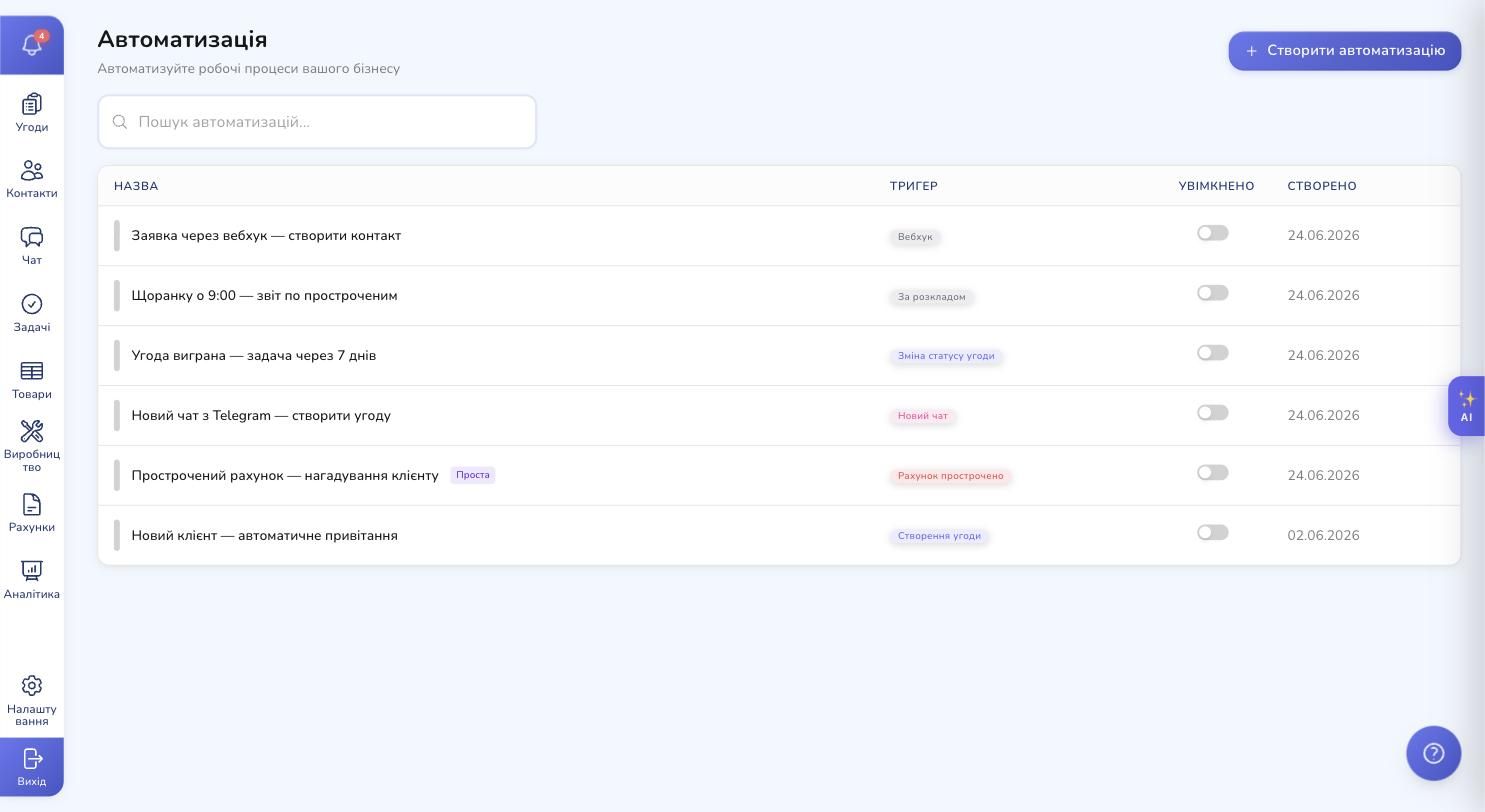Click the СТВОРЕНО column header

[1322, 186]
